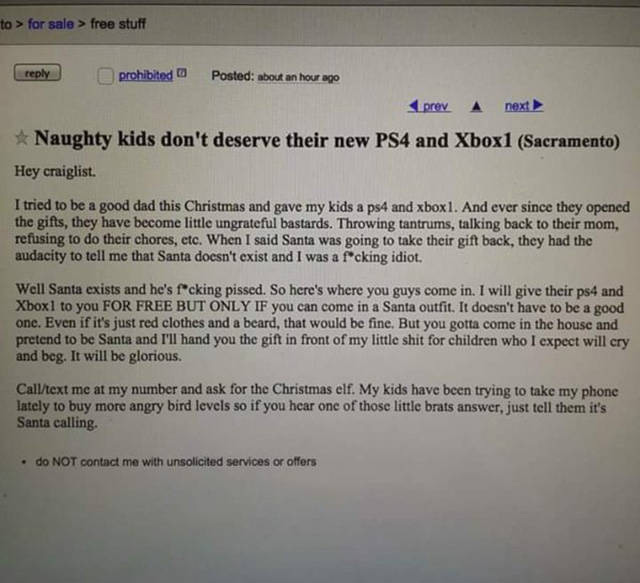The image size is (640, 583).
Task: Open the prohibited flagging link
Action: (146, 75)
